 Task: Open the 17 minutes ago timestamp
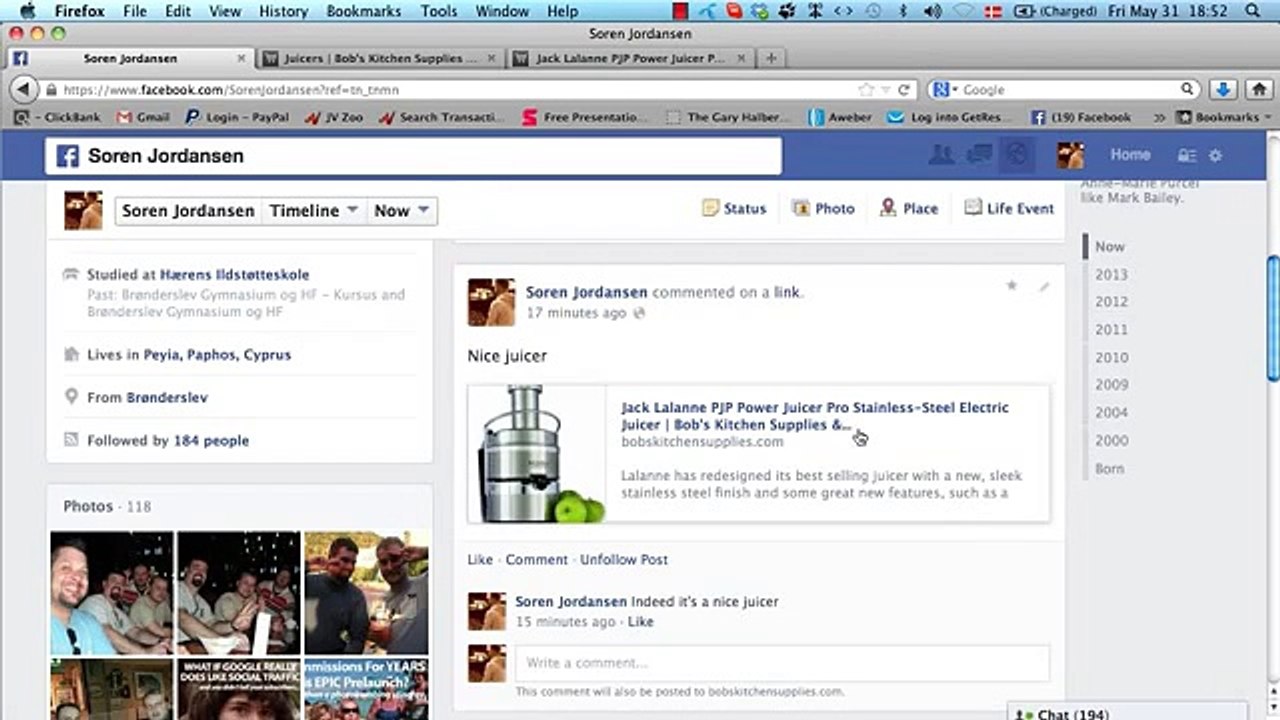(576, 313)
